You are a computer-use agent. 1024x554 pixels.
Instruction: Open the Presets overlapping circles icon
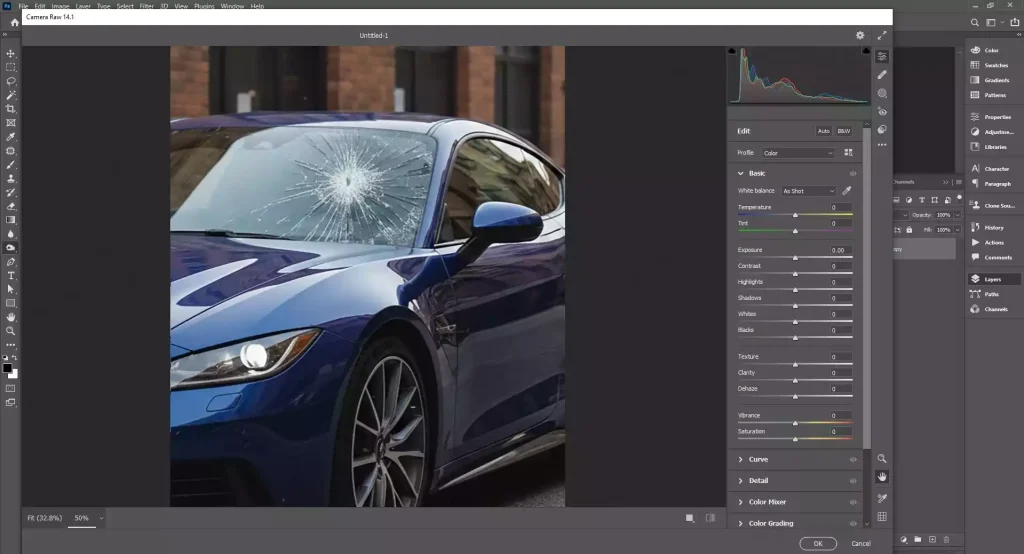tap(882, 129)
